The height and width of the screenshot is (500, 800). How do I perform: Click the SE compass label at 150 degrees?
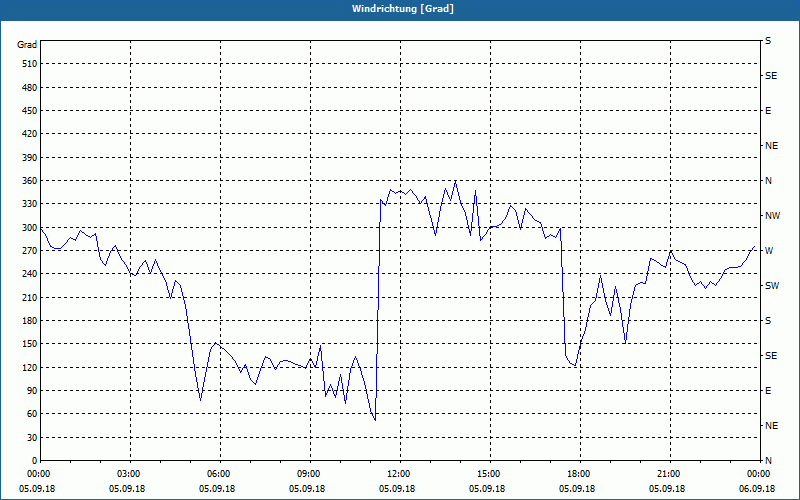pyautogui.click(x=771, y=356)
